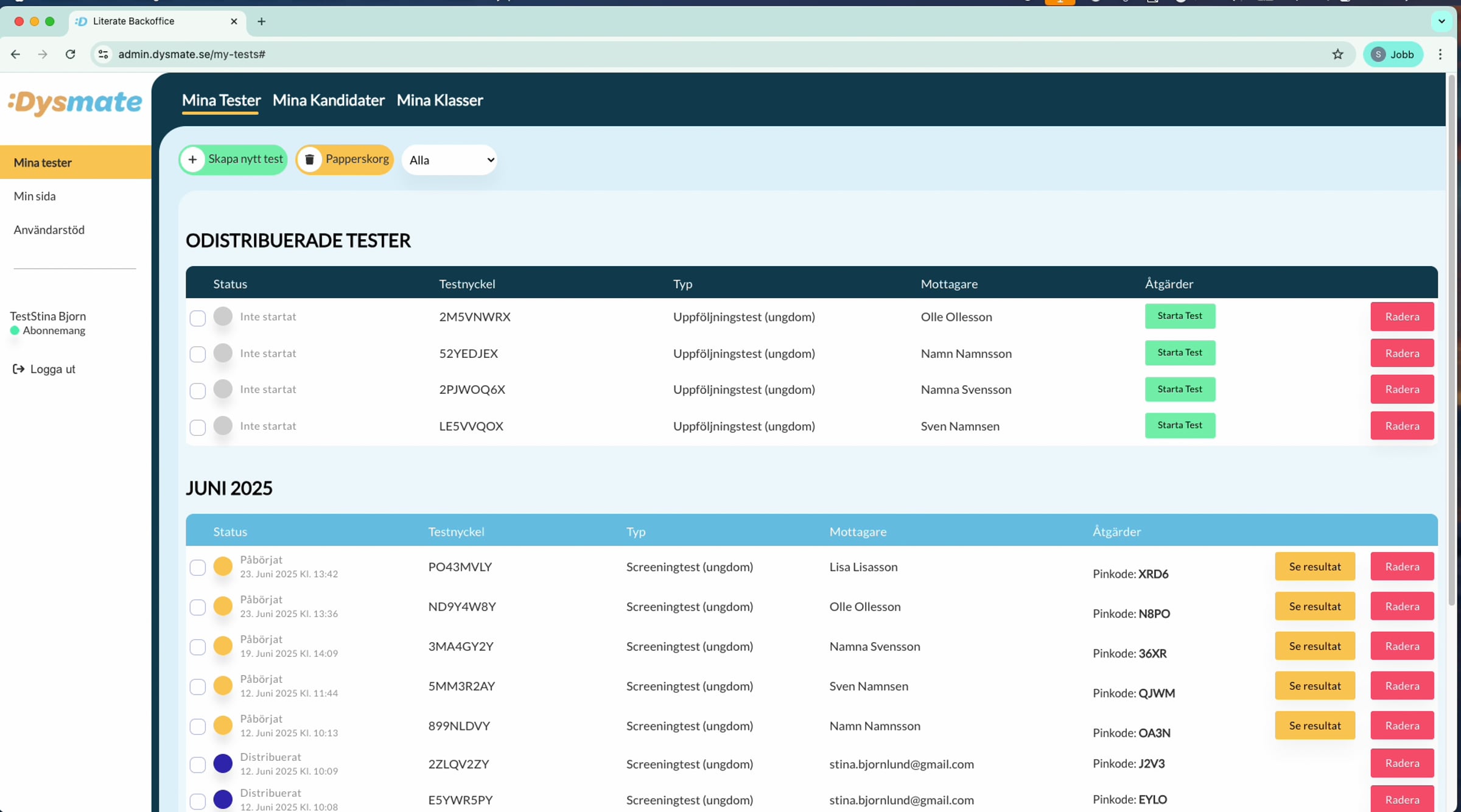Image resolution: width=1461 pixels, height=812 pixels.
Task: Click grey status dot for 52YEDJEX
Action: (x=223, y=353)
